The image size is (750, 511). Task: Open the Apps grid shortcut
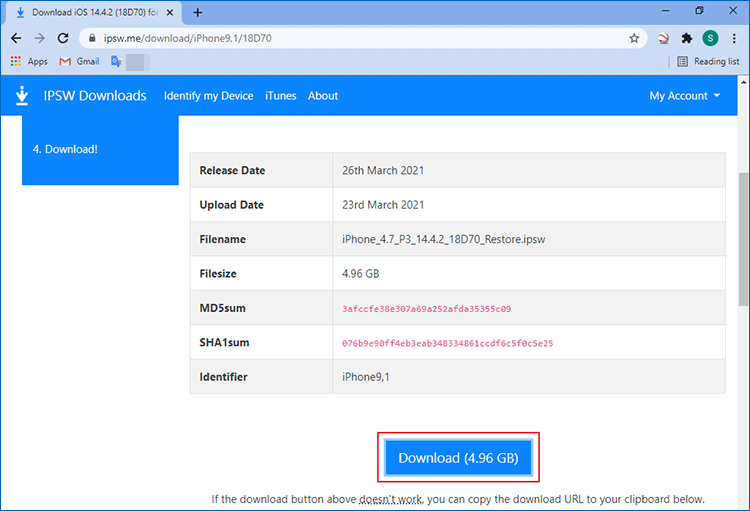29,61
